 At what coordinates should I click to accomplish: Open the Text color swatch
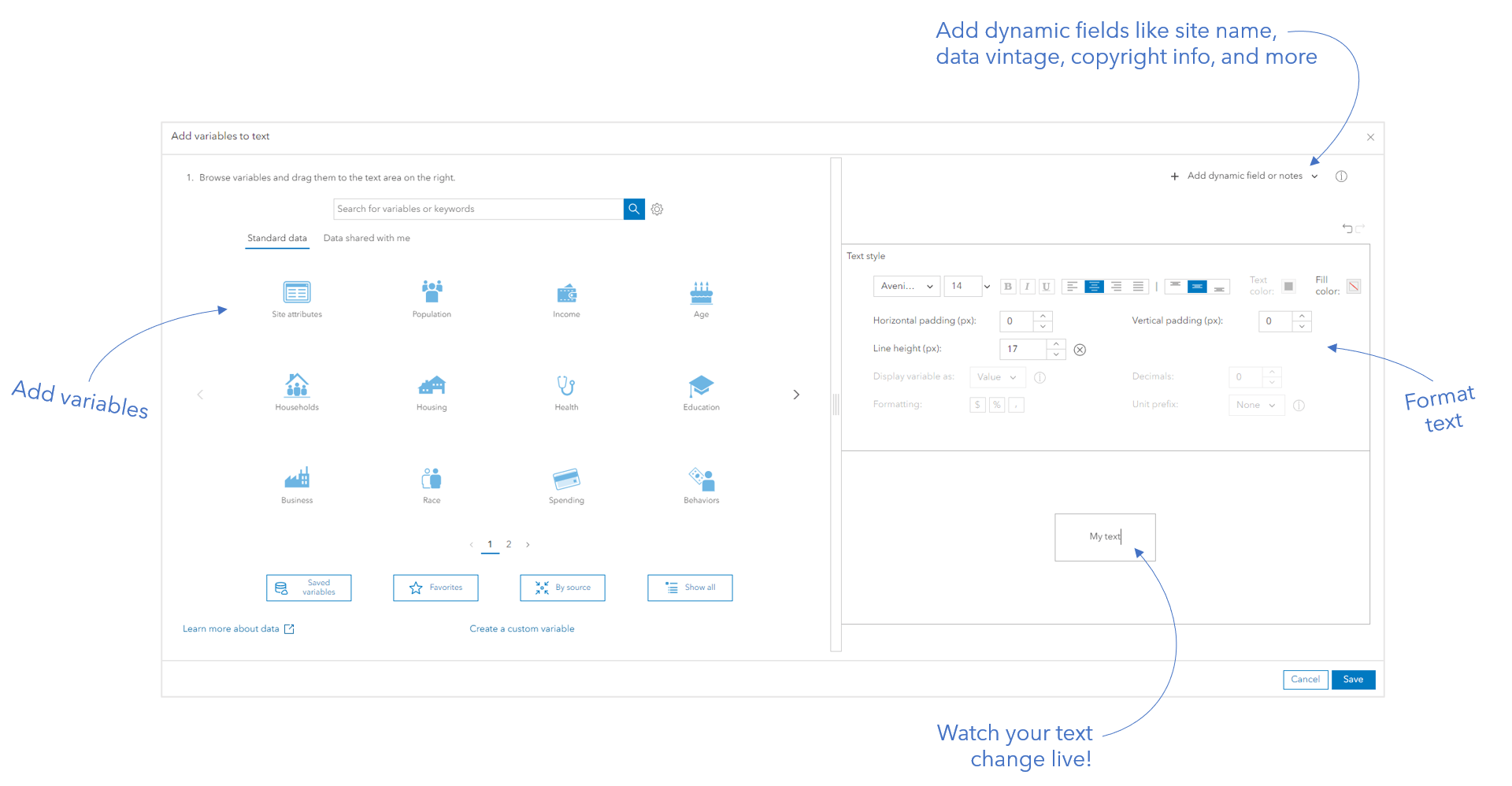(x=1288, y=287)
